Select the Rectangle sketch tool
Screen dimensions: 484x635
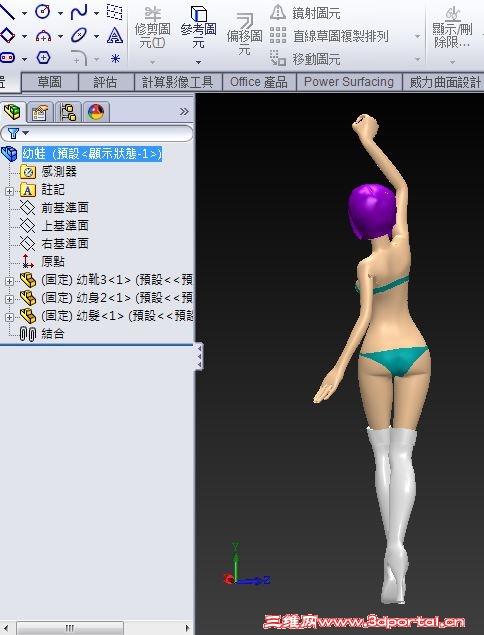pos(6,36)
